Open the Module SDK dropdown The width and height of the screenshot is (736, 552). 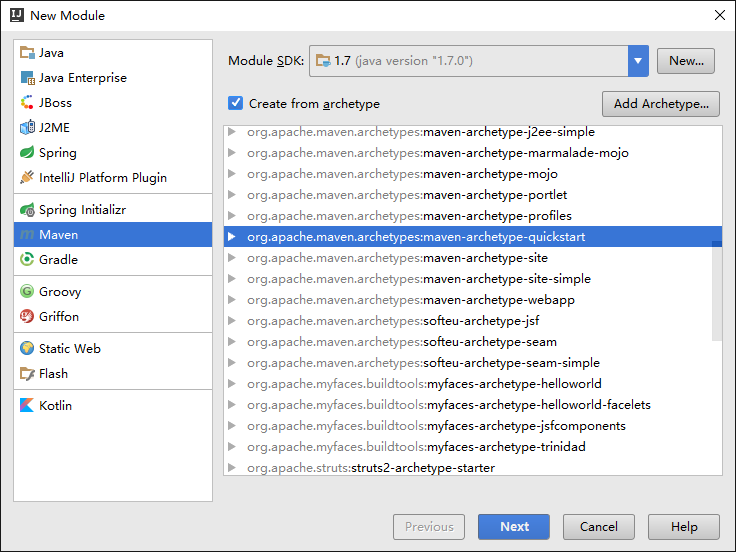pyautogui.click(x=638, y=61)
